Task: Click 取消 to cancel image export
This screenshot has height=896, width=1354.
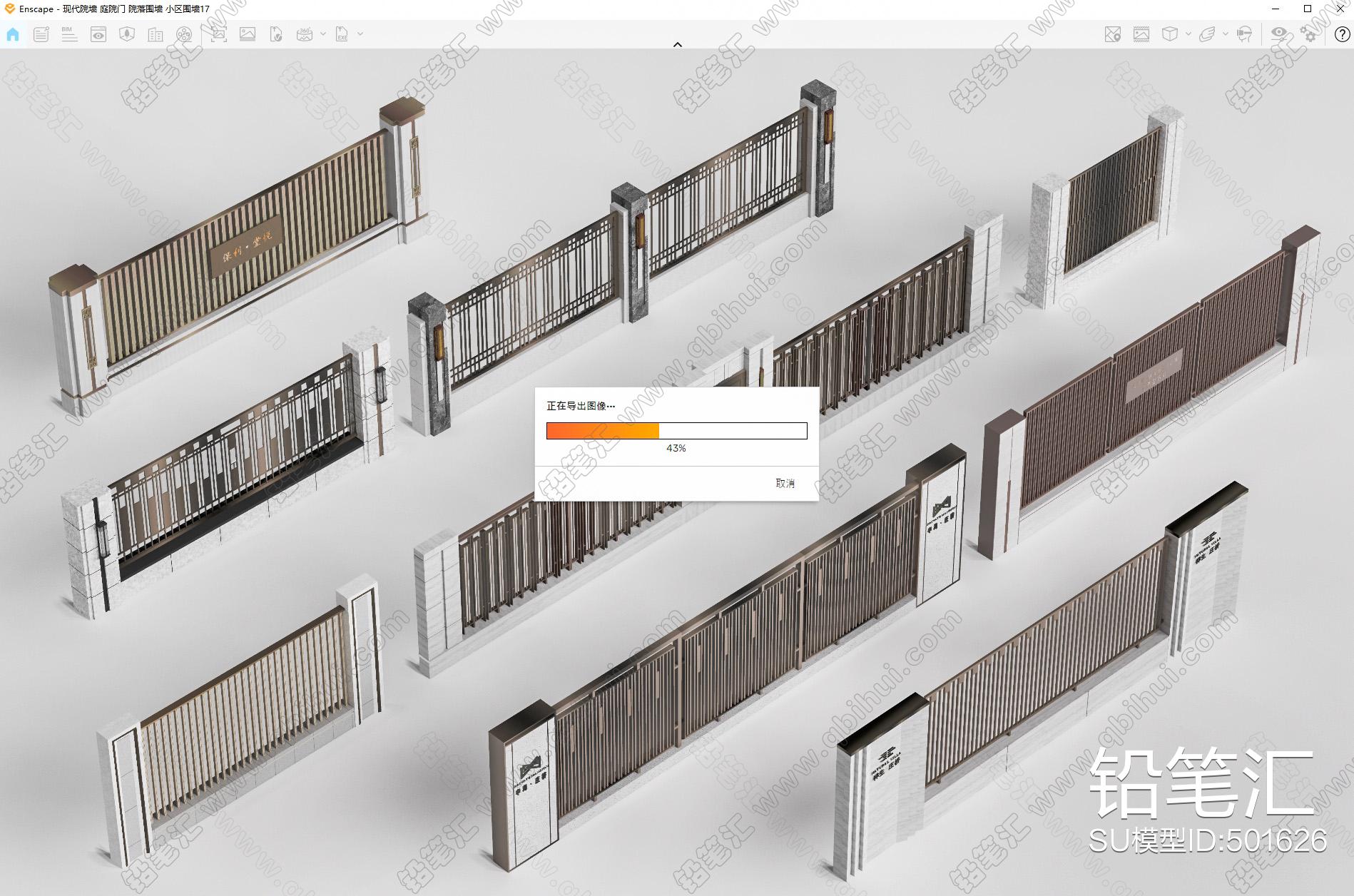Action: tap(785, 483)
